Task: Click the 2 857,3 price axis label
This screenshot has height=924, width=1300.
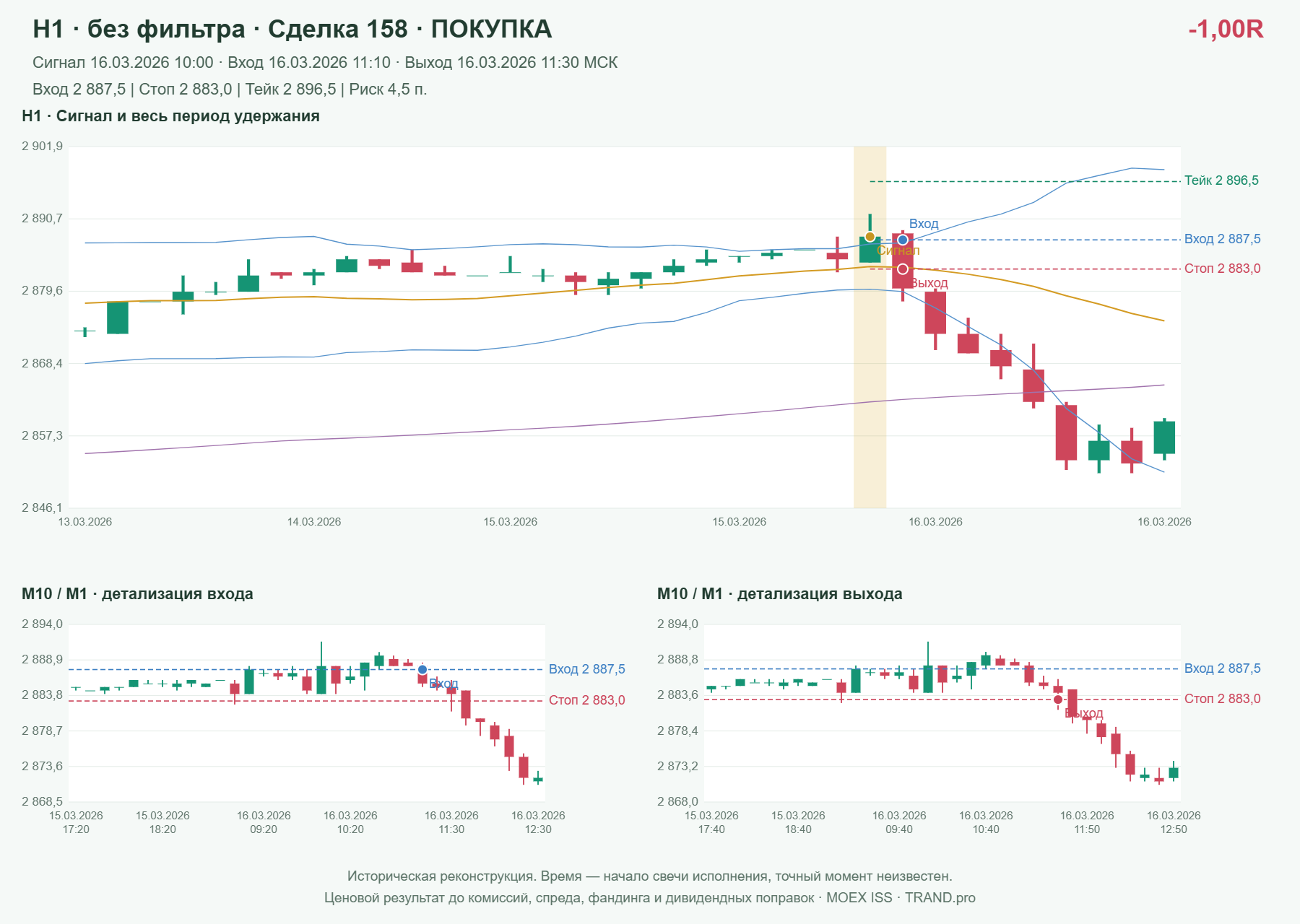Action: 42,435
